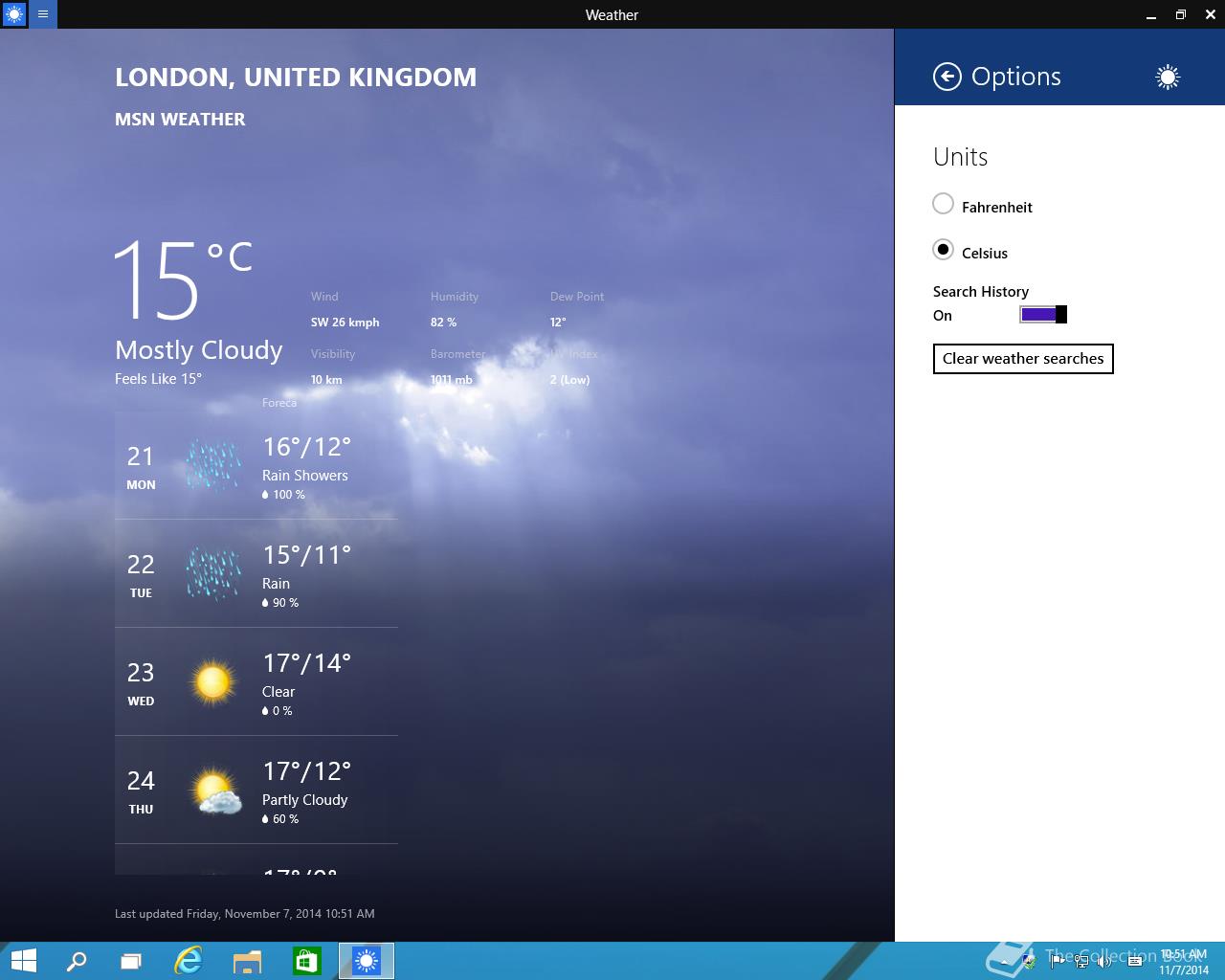Click the rain icon for Tuesday

[212, 573]
